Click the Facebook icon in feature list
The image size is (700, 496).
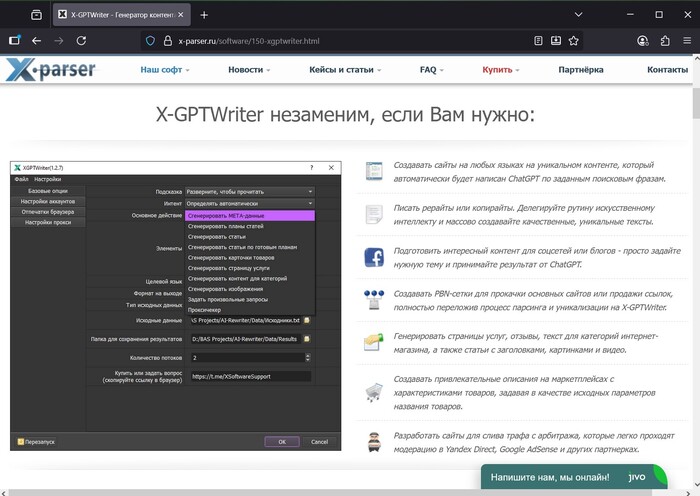click(374, 257)
